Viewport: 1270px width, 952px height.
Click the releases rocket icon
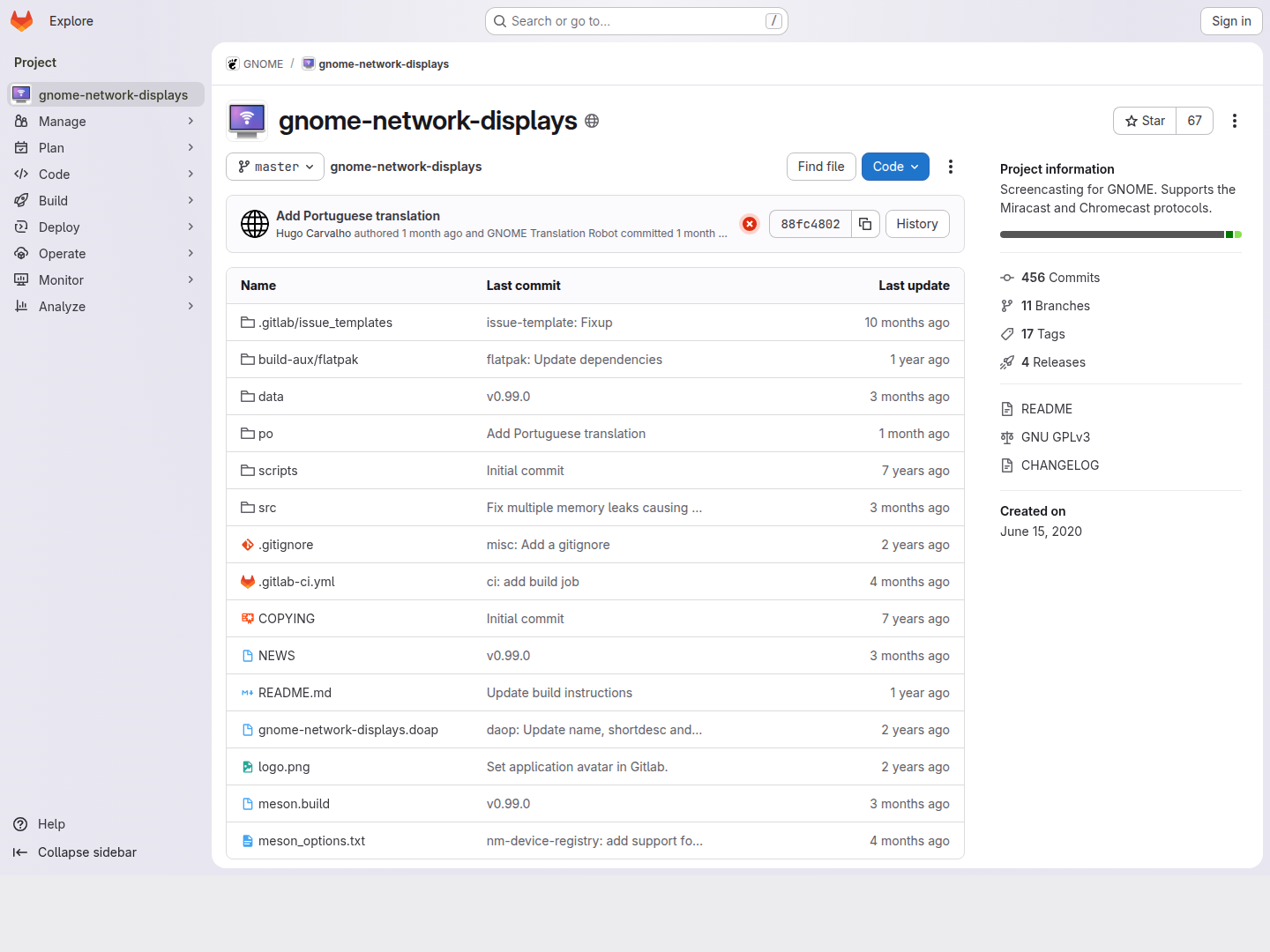1007,362
